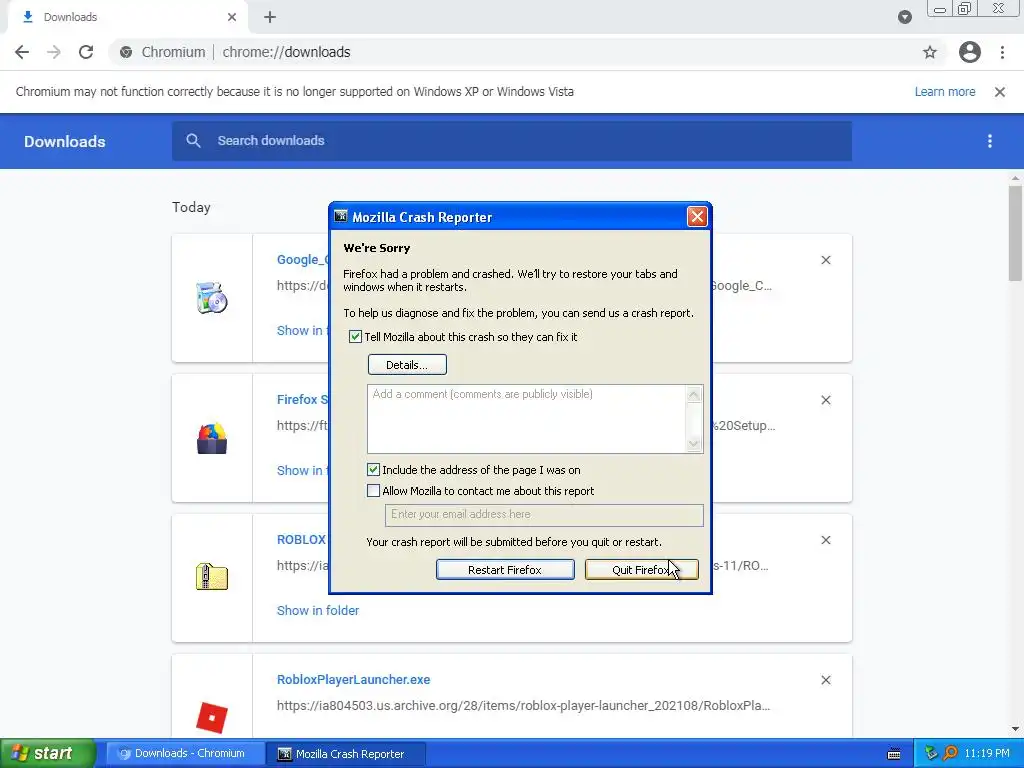Click the forward navigation arrow
This screenshot has width=1024, height=768.
coord(54,52)
